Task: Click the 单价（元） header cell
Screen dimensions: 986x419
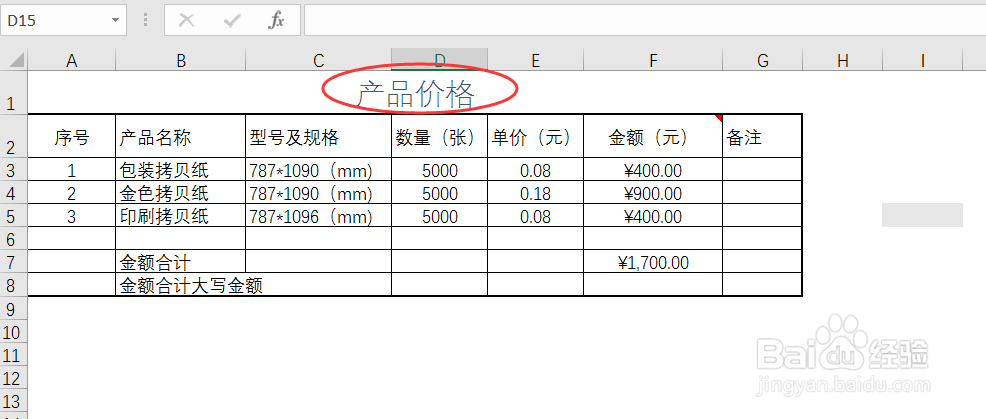Action: click(536, 137)
